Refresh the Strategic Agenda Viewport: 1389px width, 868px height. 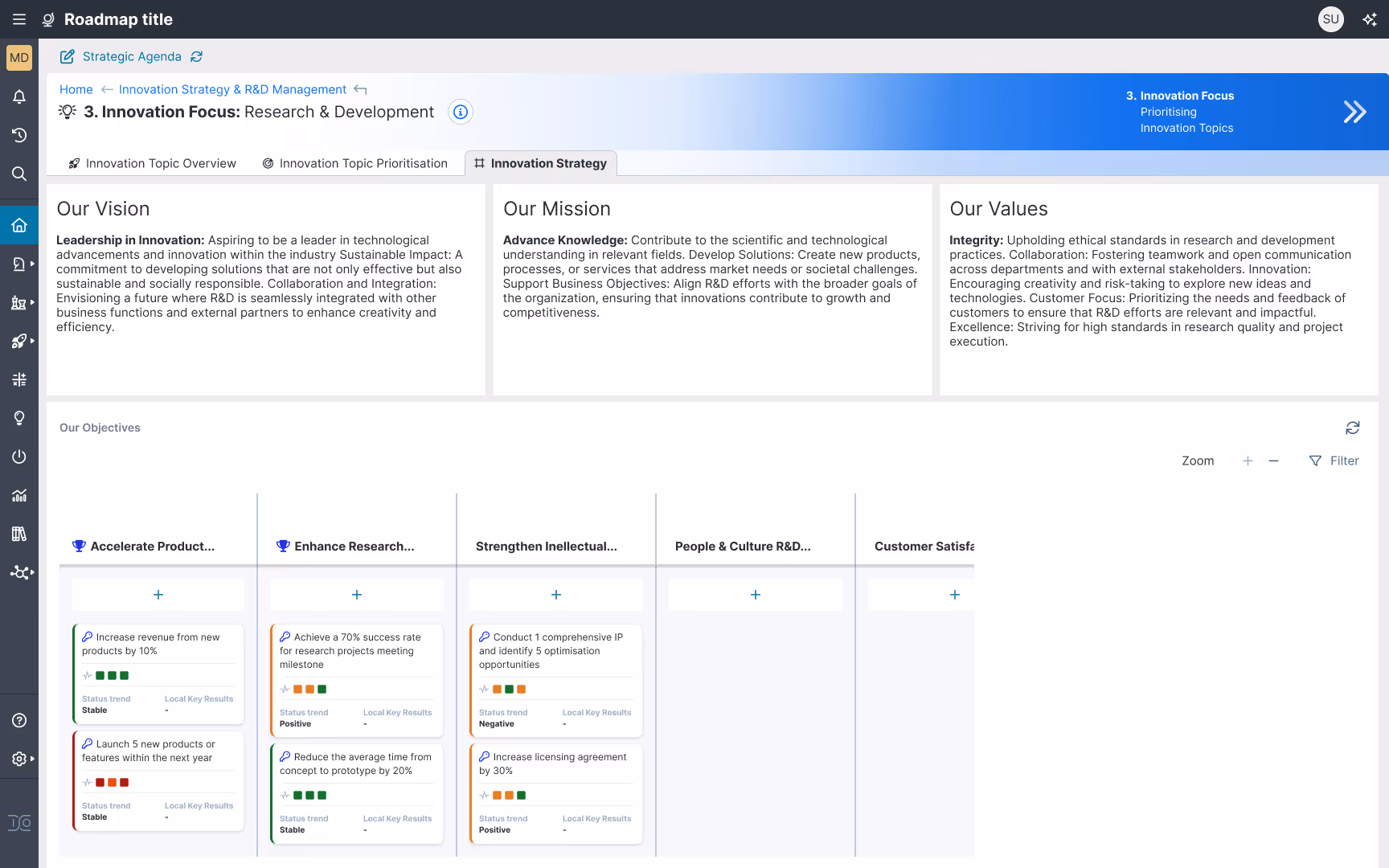tap(197, 56)
